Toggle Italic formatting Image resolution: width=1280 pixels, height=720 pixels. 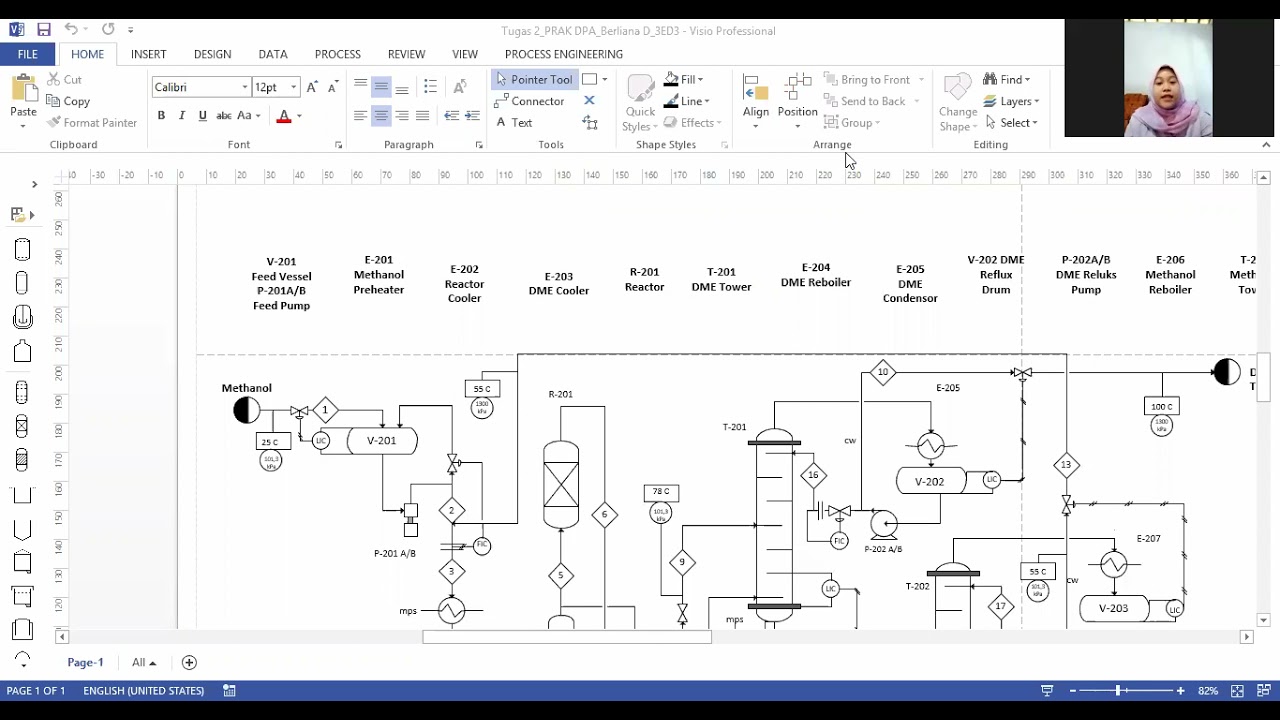tap(182, 116)
